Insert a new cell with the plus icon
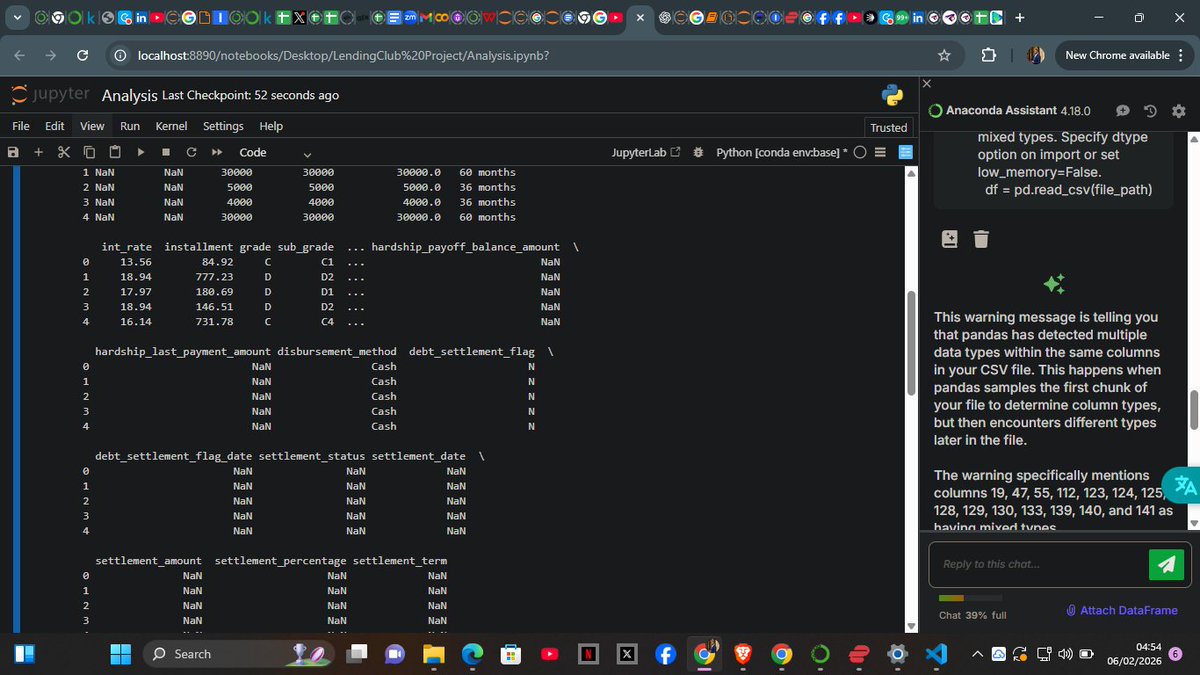Screen dimensions: 1200x675 (38, 152)
